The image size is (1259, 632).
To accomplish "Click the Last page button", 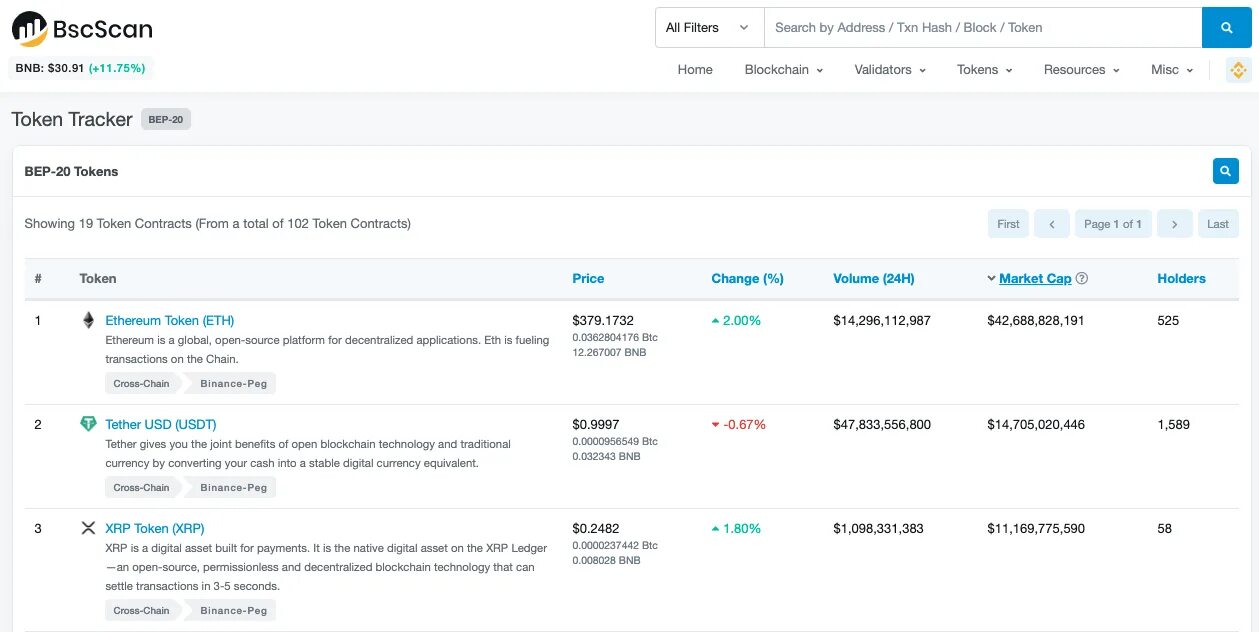I will click(x=1217, y=224).
